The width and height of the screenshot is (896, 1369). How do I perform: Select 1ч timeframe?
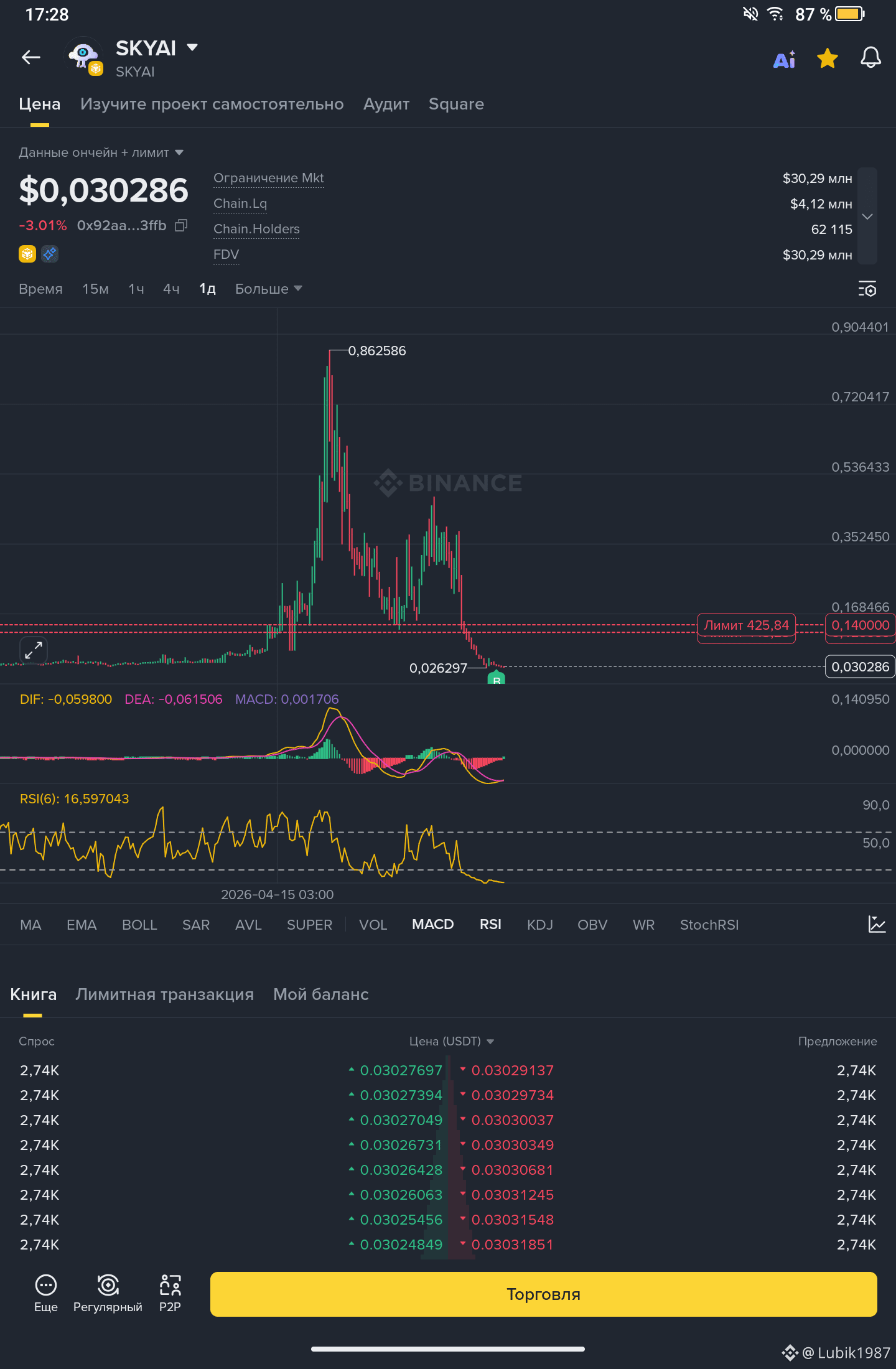[136, 289]
